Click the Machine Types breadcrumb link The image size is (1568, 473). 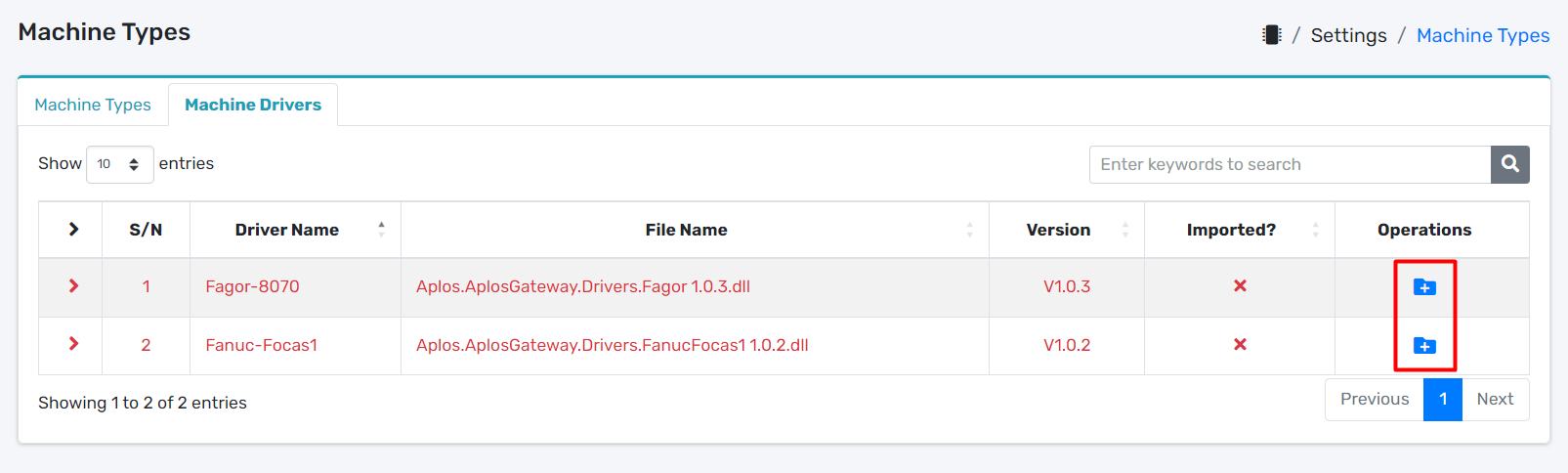[x=1482, y=35]
